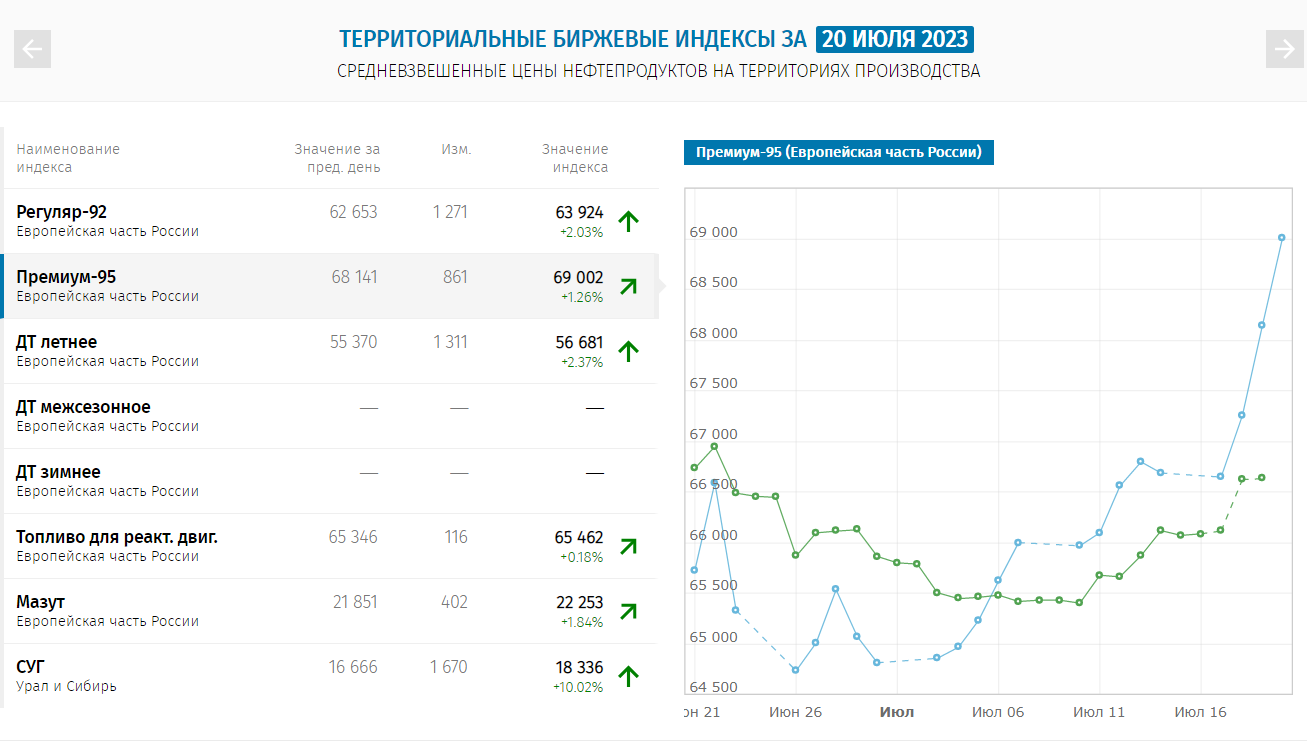Click the Премиум-95 chart title label
Image resolution: width=1307 pixels, height=745 pixels.
pyautogui.click(x=838, y=152)
